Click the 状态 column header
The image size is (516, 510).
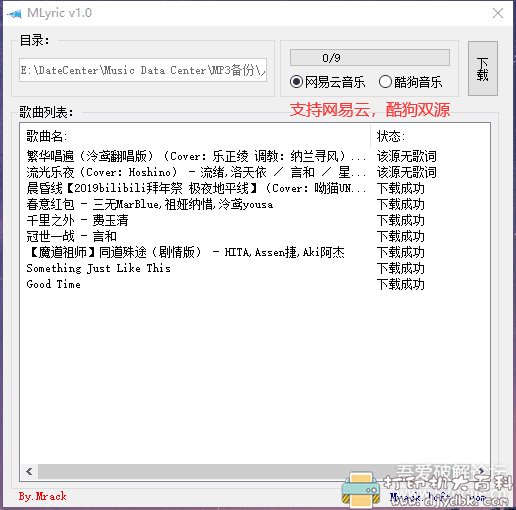click(430, 136)
